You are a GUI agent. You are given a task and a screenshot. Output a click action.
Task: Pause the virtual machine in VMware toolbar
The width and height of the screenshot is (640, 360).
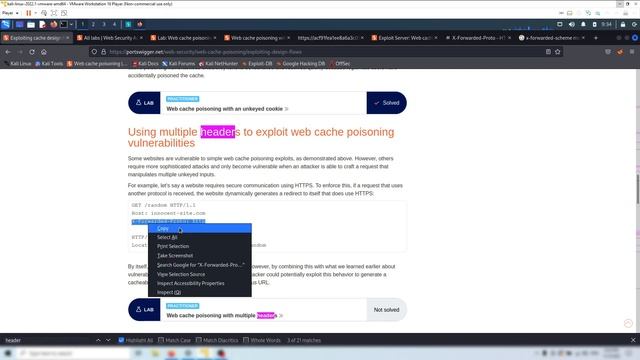coord(29,13)
